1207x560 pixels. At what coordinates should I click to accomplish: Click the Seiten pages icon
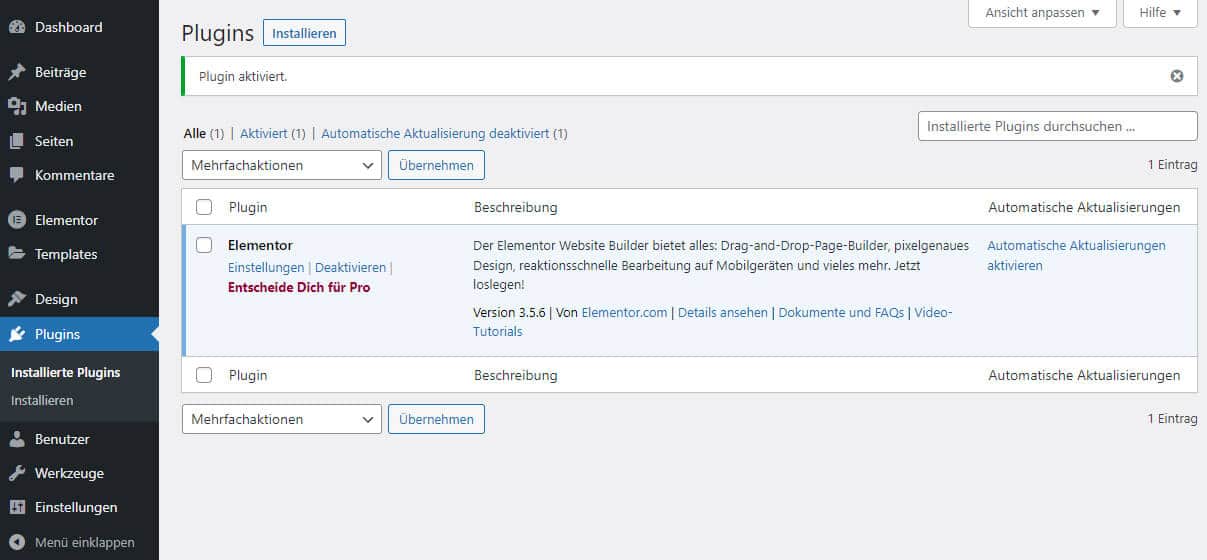click(x=17, y=142)
